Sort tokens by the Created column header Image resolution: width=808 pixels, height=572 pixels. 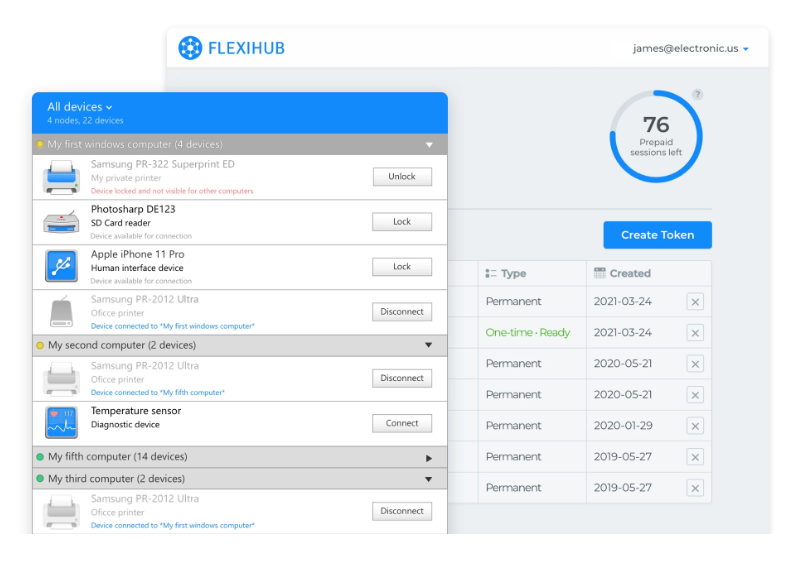coord(629,273)
